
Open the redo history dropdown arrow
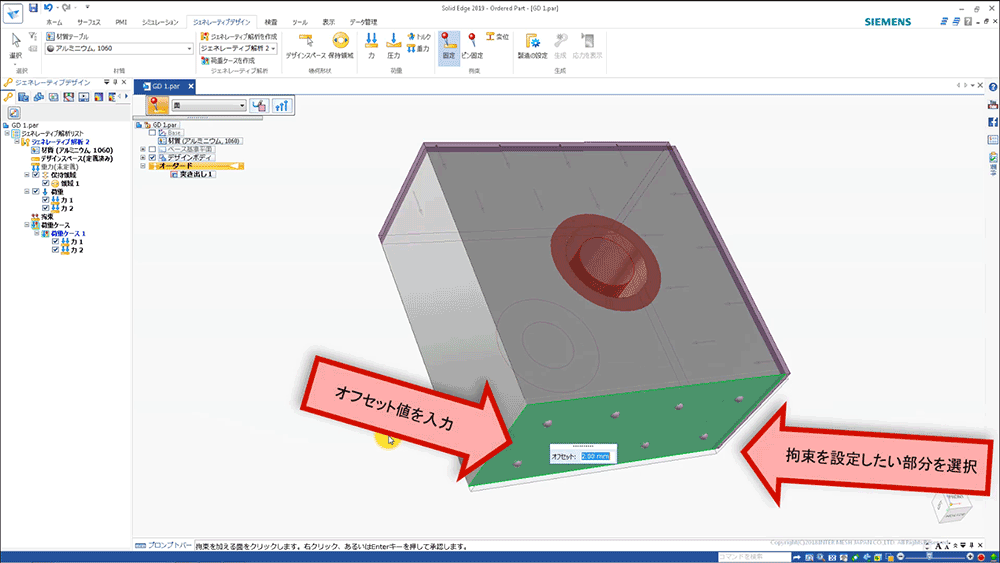[x=75, y=8]
